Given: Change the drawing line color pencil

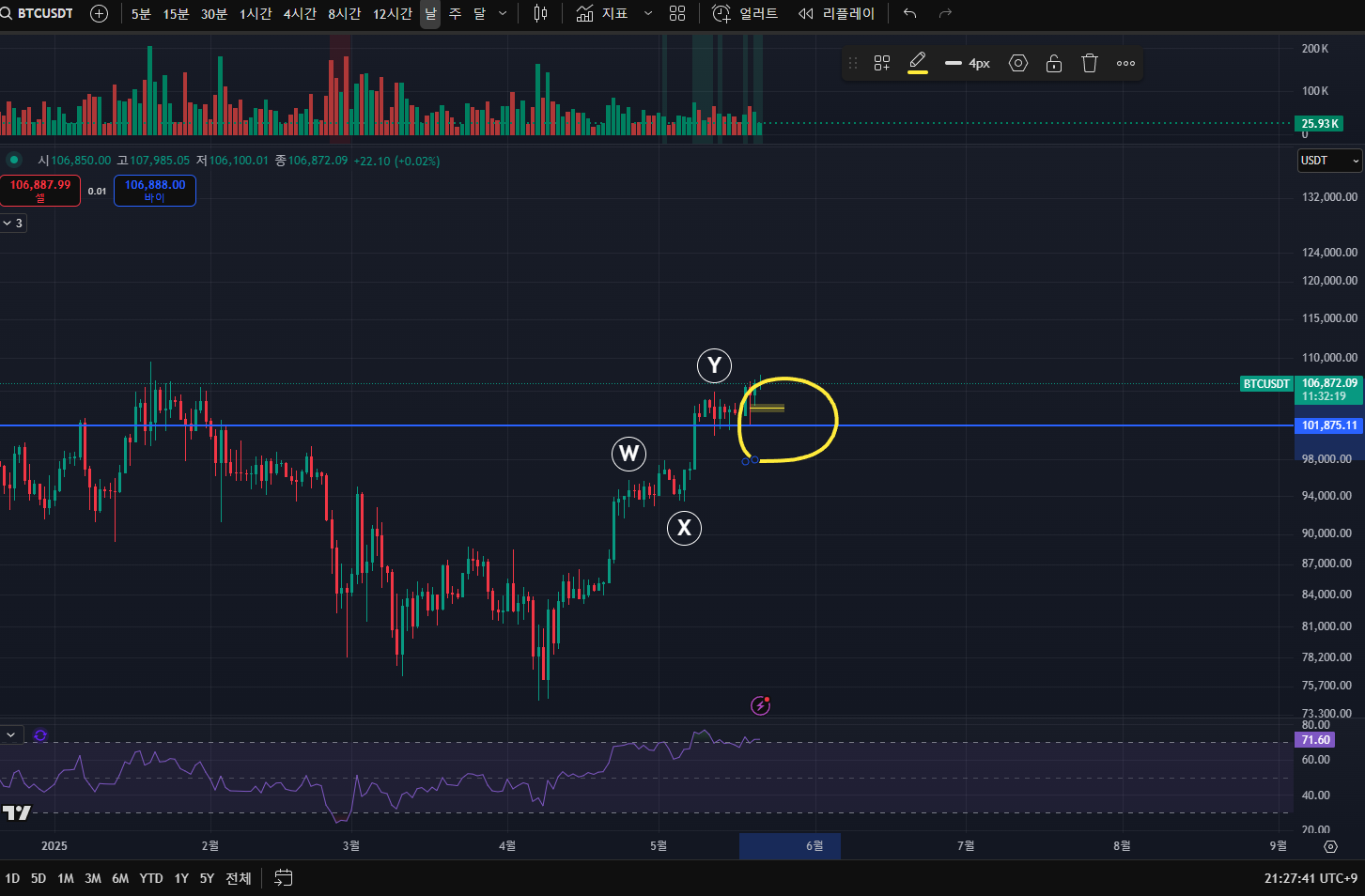Looking at the screenshot, I should [x=918, y=63].
